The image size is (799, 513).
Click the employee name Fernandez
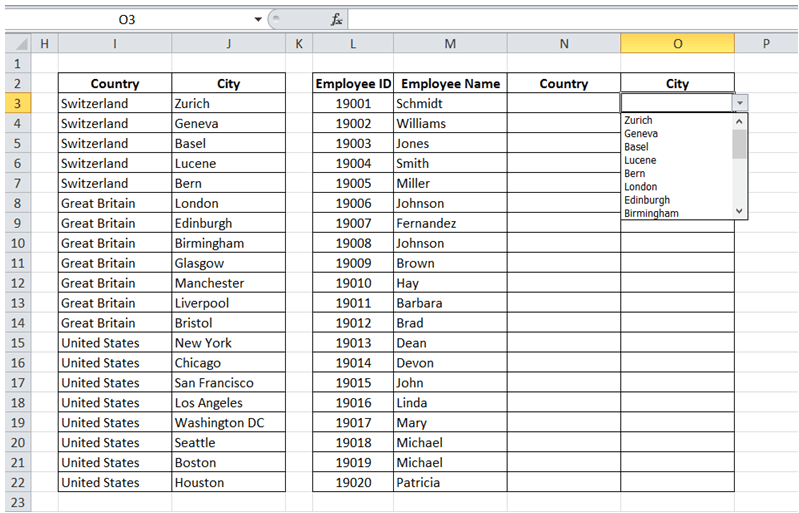click(450, 223)
